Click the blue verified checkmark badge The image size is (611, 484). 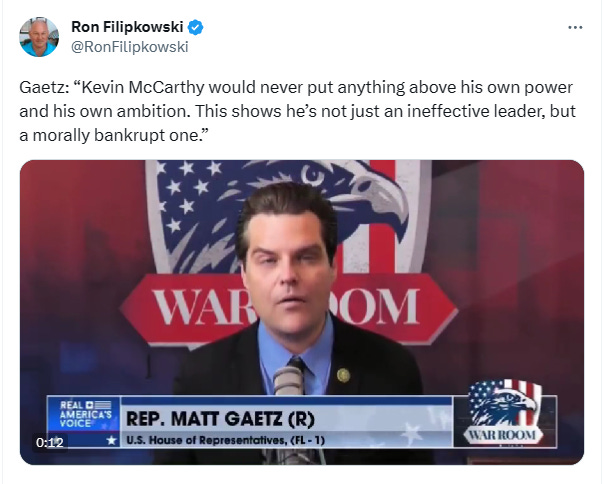195,27
